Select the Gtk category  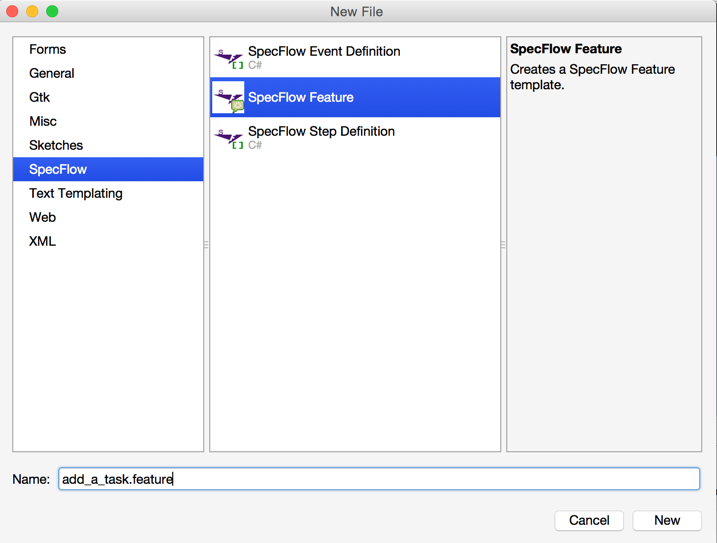108,97
